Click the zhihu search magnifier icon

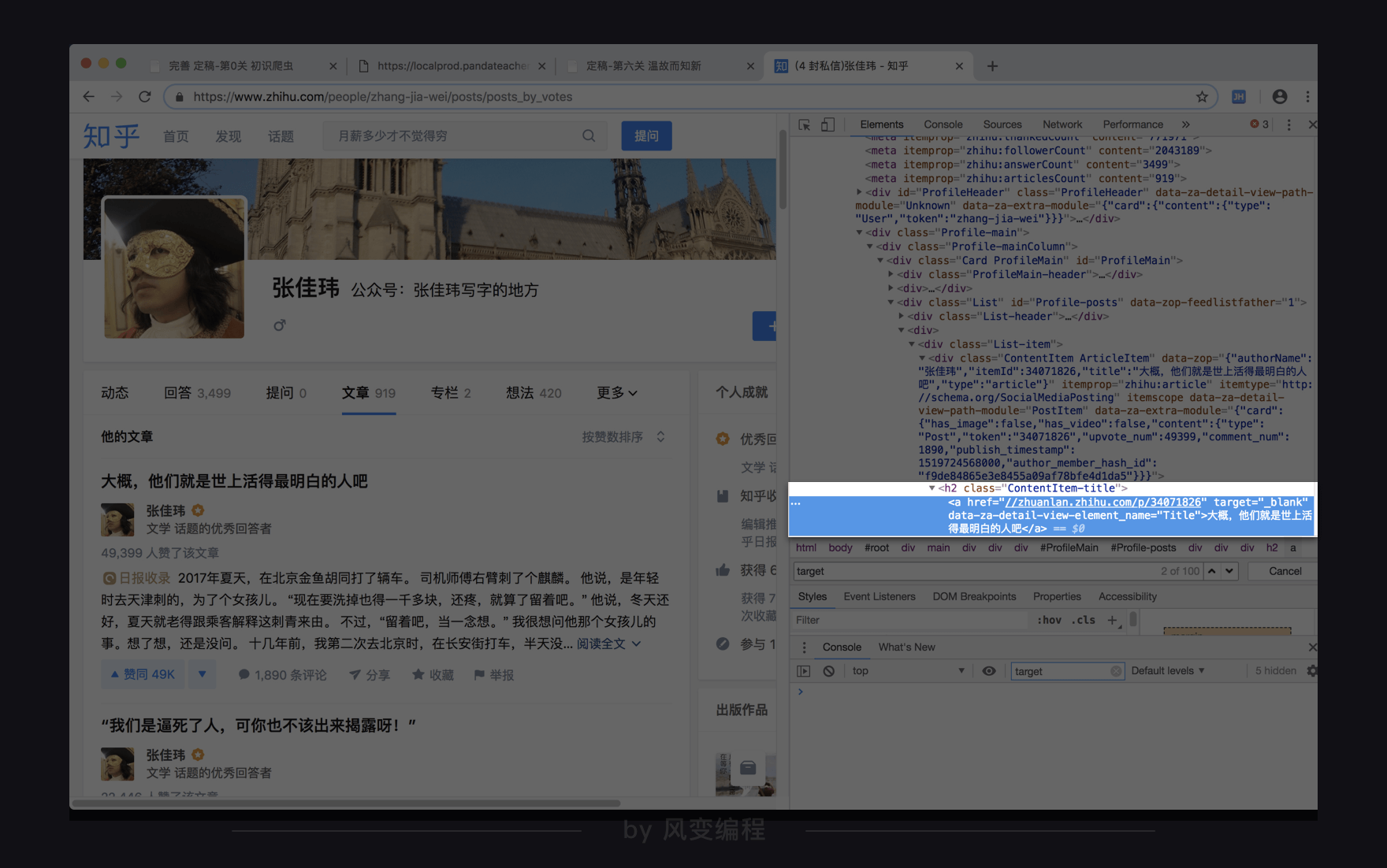point(589,135)
